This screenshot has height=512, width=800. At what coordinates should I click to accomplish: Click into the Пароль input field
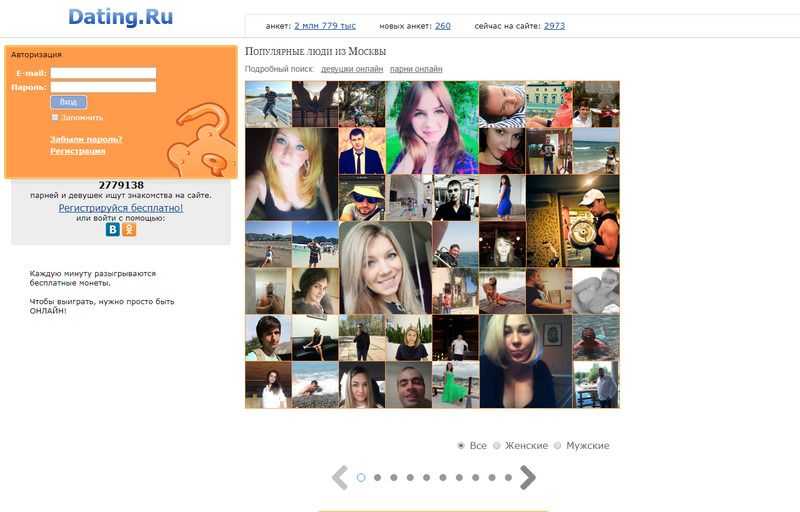tap(104, 87)
